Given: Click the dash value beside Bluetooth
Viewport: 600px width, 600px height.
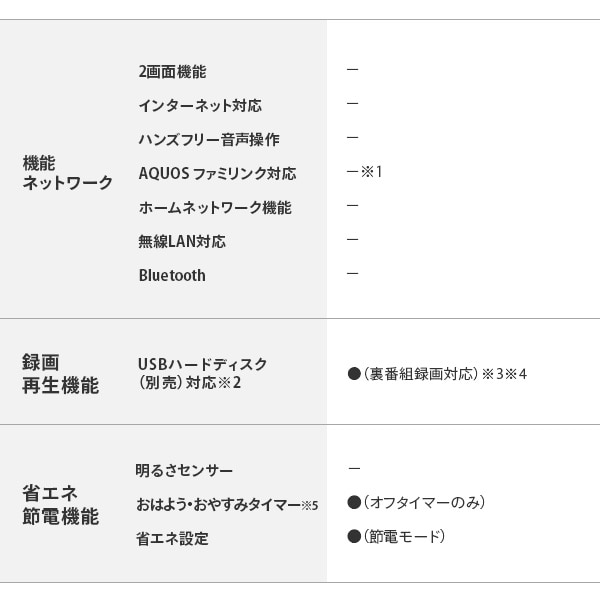Looking at the screenshot, I should pyautogui.click(x=352, y=274).
